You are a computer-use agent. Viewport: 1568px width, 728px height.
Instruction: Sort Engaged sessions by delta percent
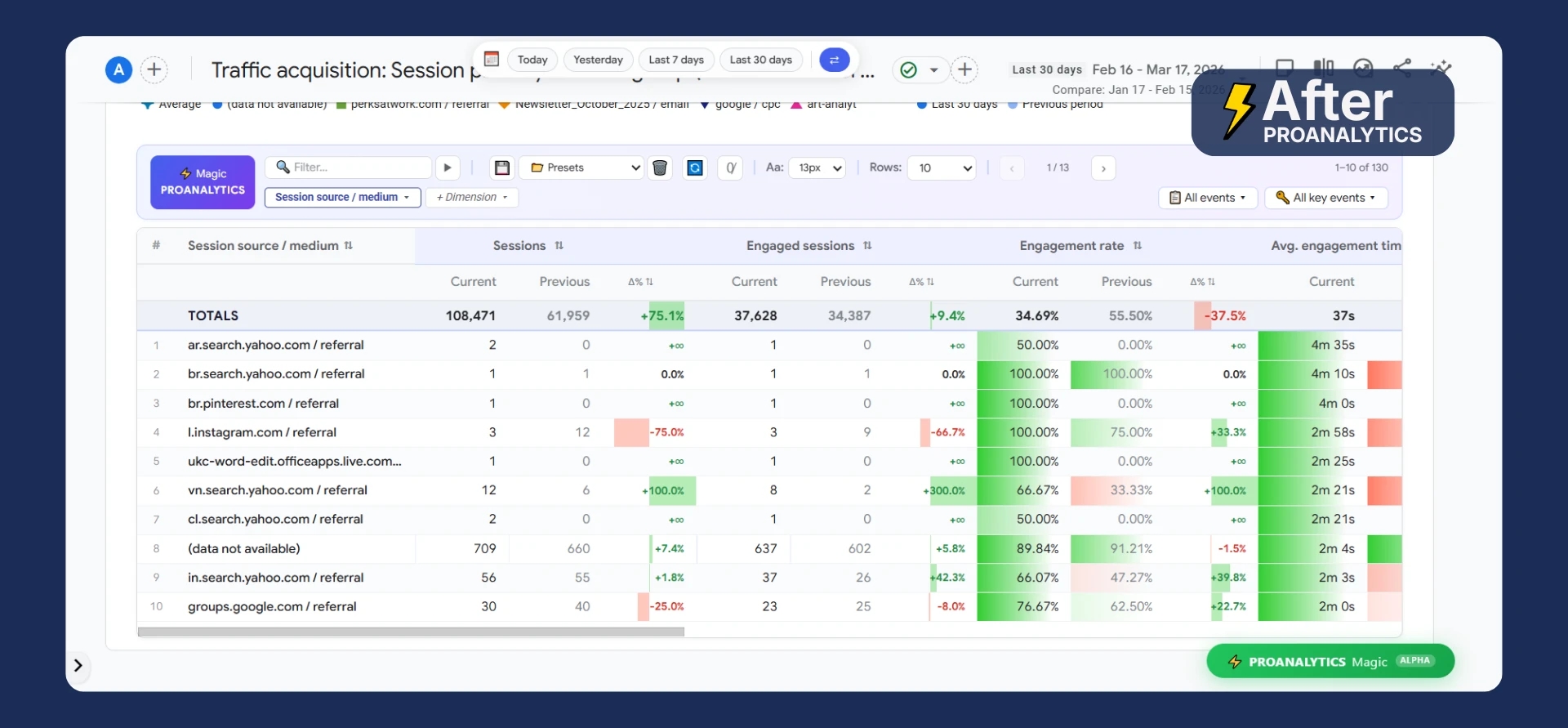pos(921,282)
